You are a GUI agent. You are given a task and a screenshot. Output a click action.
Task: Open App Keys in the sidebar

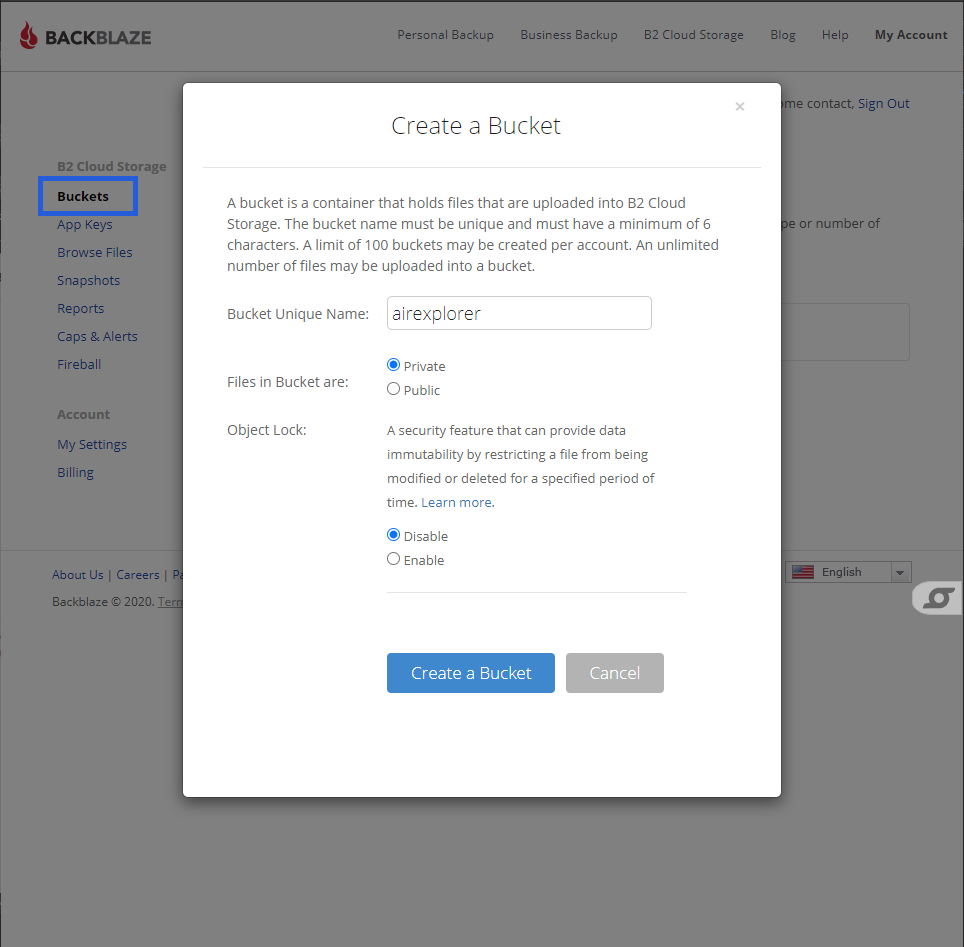[85, 224]
